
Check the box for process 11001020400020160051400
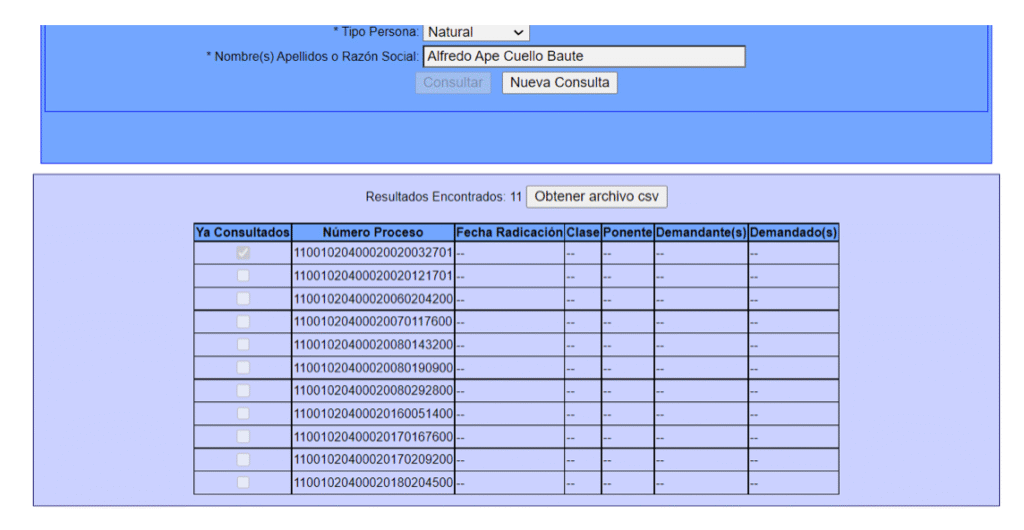(x=243, y=414)
